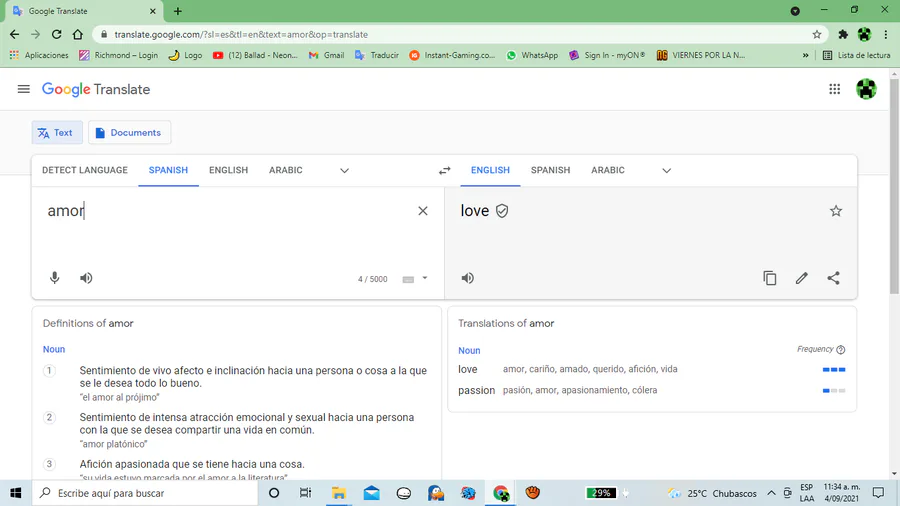Screen dimensions: 900x506
Task: Click the 'love' translation row
Action: point(651,369)
